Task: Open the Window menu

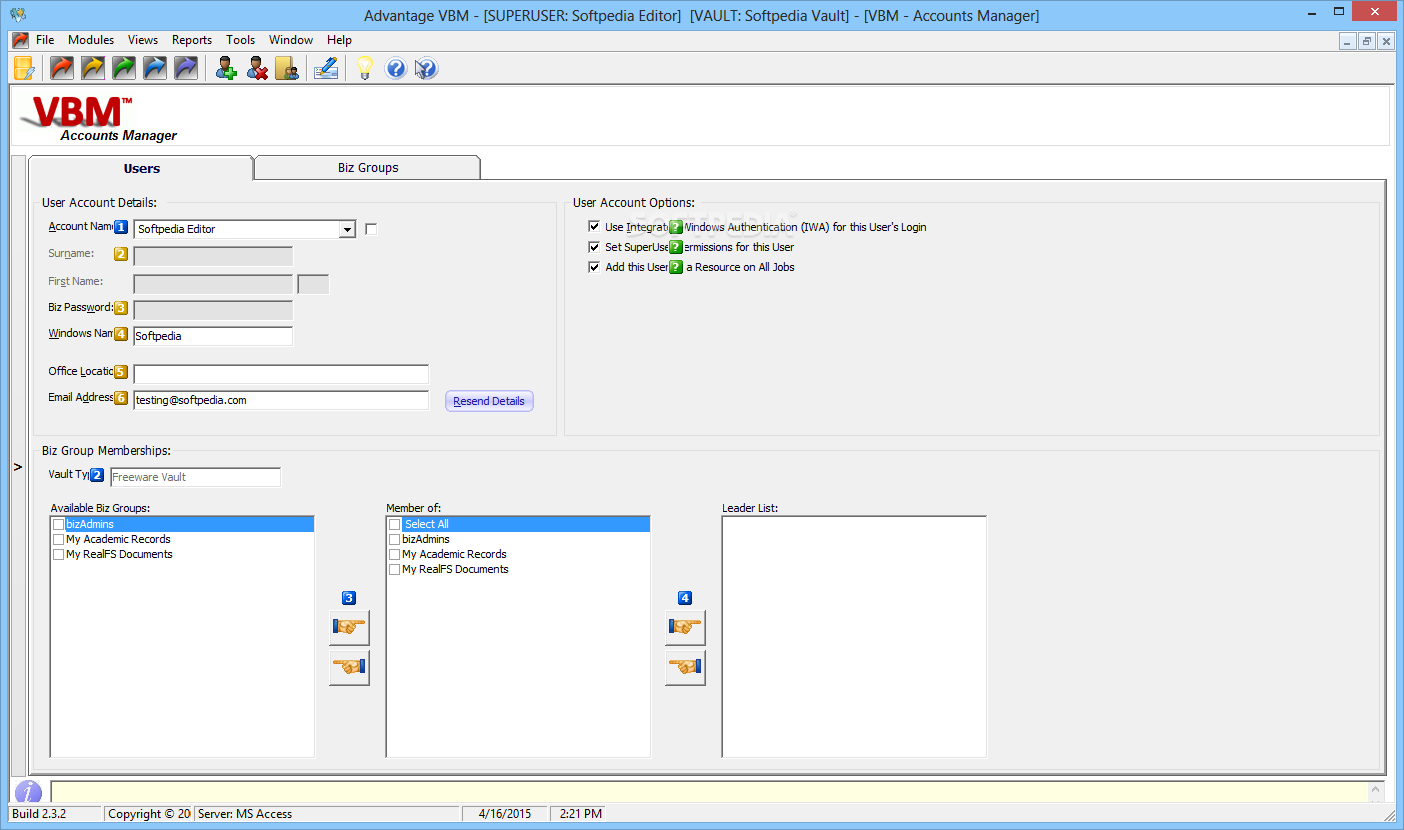Action: point(291,40)
